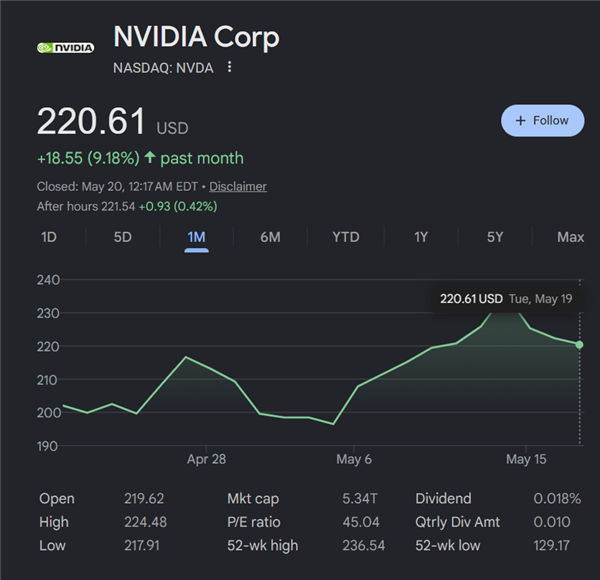600x580 pixels.
Task: Switch to the 1Y chart range
Action: [421, 237]
